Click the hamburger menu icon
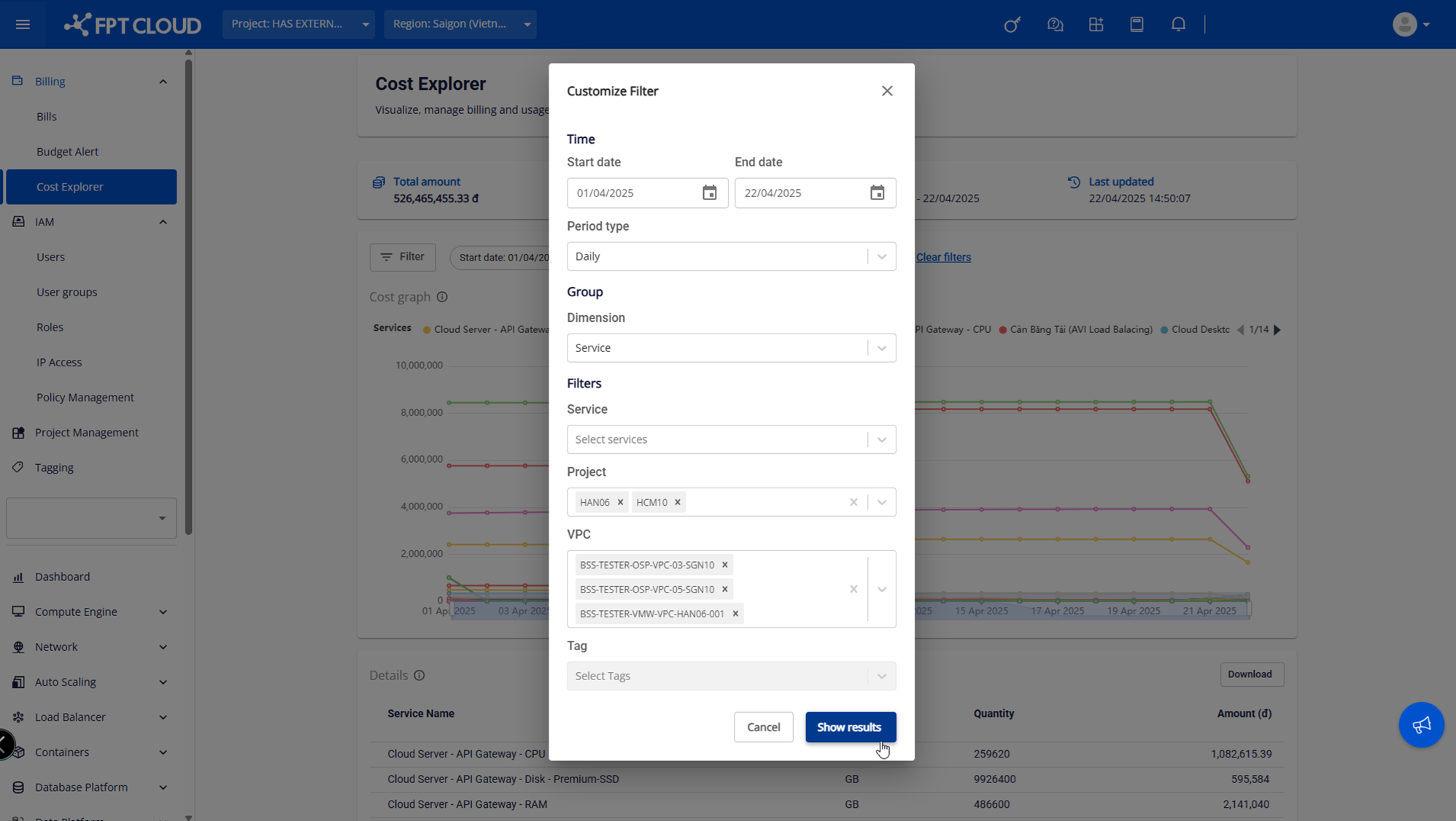The width and height of the screenshot is (1456, 821). tap(23, 24)
